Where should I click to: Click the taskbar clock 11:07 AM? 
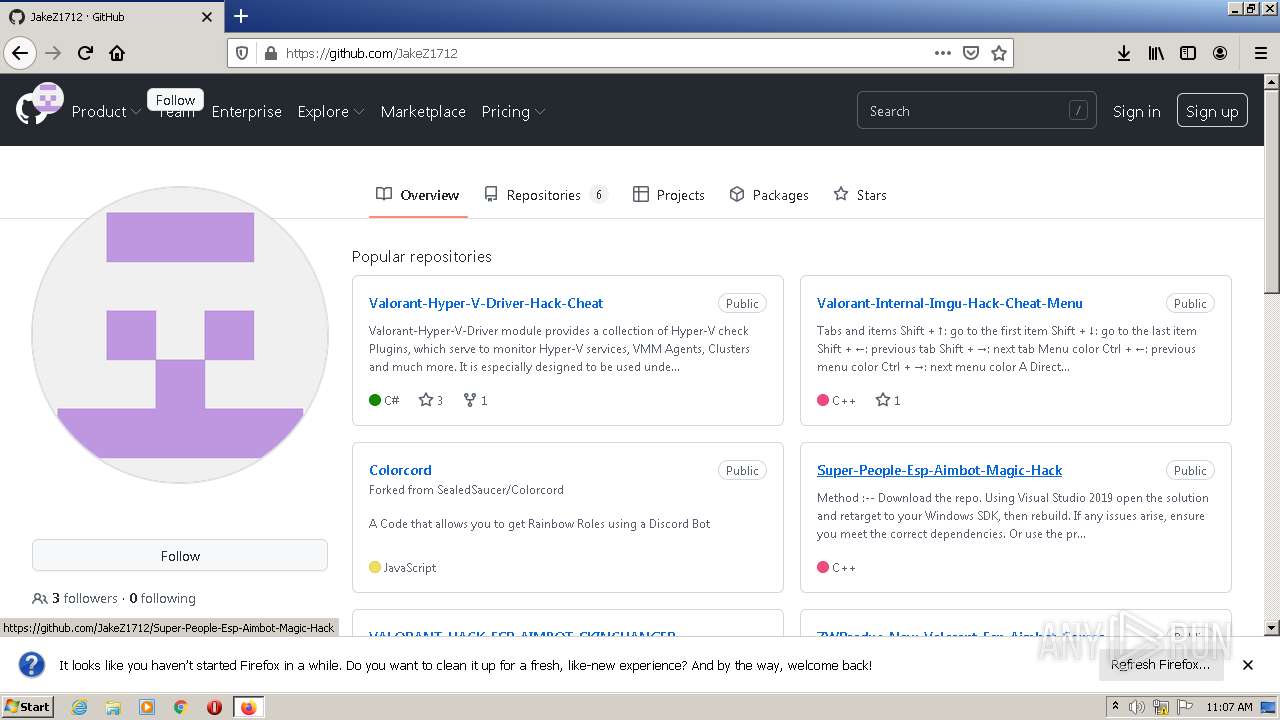coord(1229,707)
